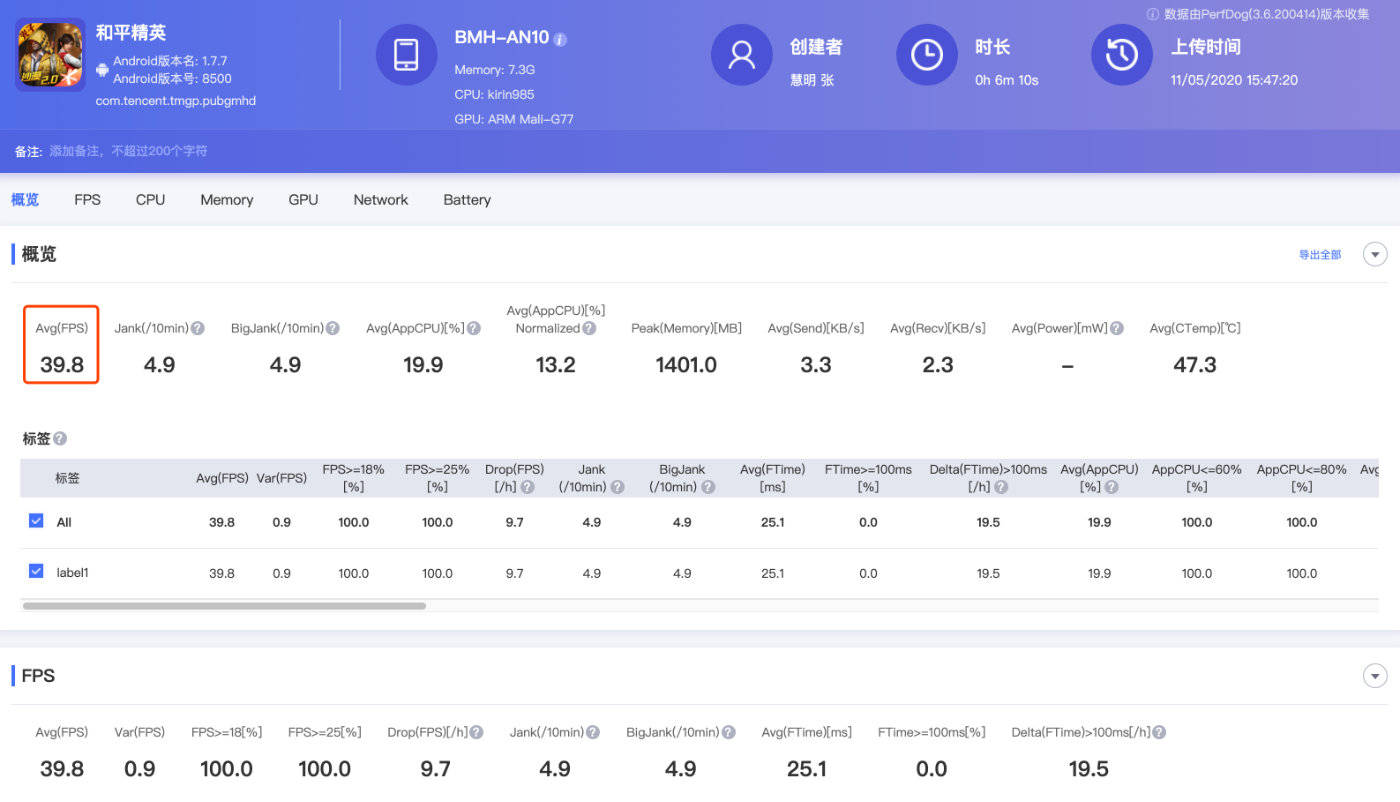Click the 导出全部 export link
The height and width of the screenshot is (802, 1400).
(x=1320, y=255)
